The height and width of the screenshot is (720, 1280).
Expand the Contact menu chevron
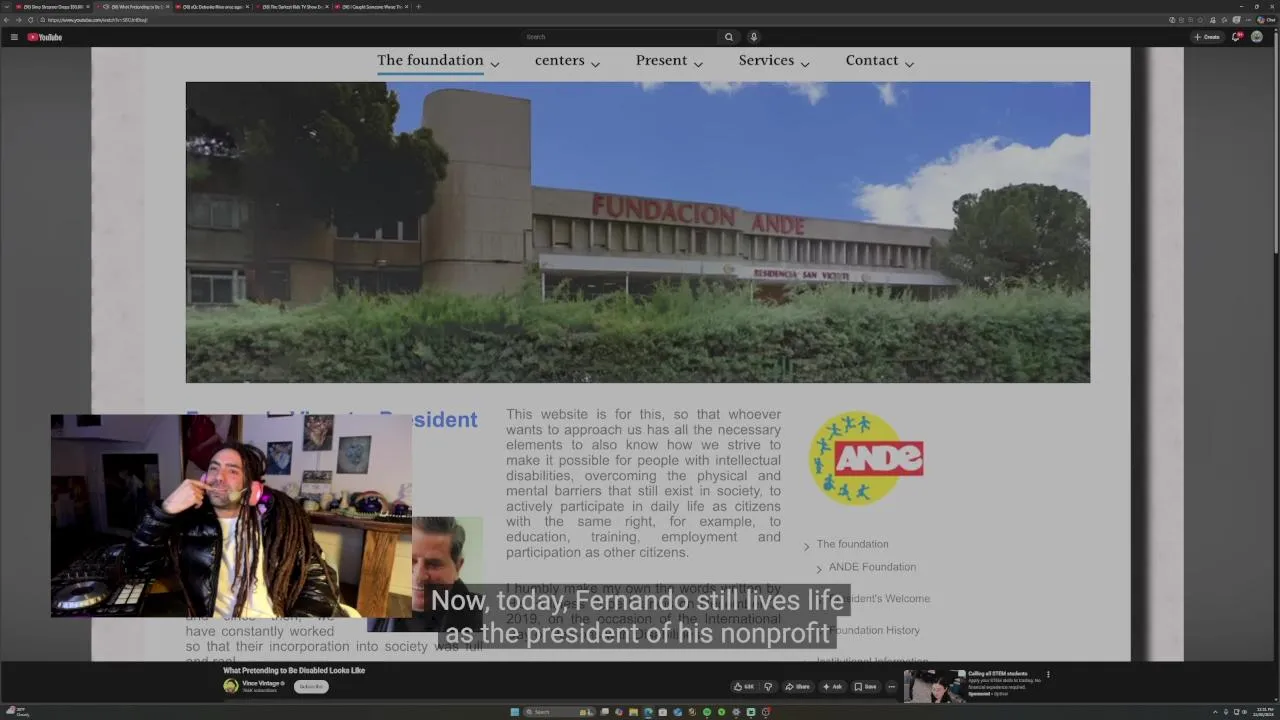[x=909, y=64]
